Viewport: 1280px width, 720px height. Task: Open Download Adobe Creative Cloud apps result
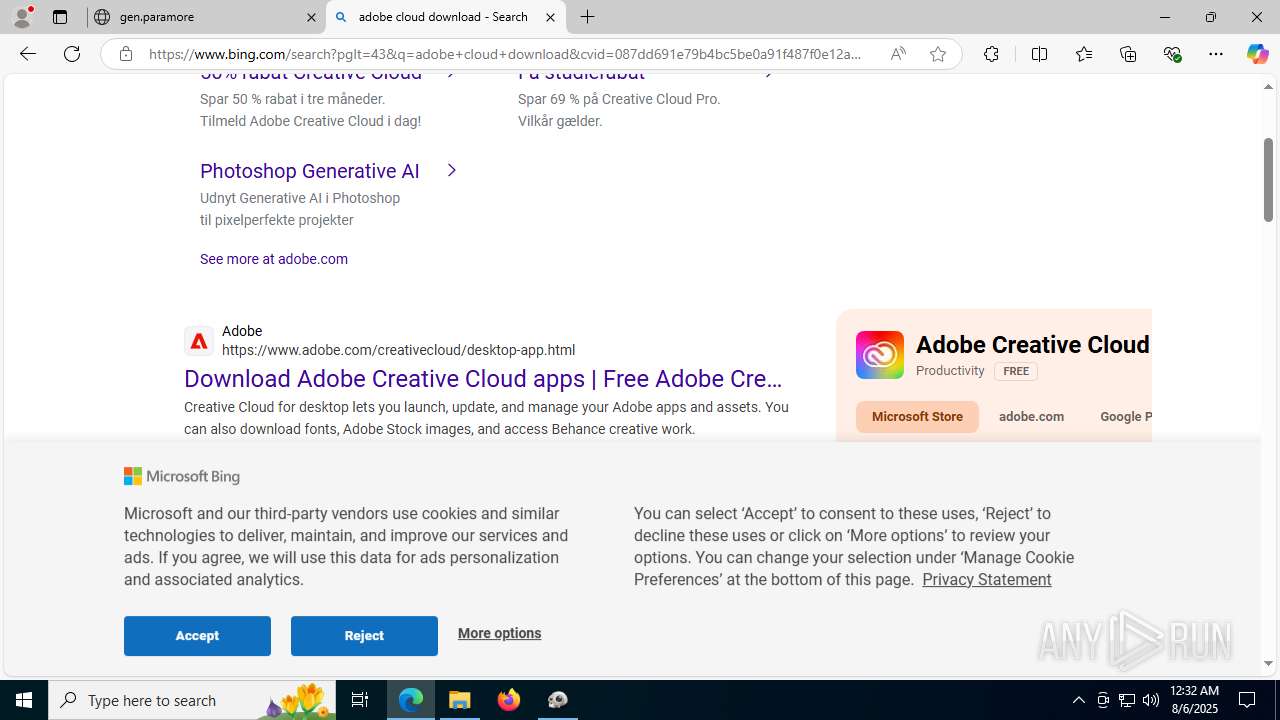coord(483,379)
